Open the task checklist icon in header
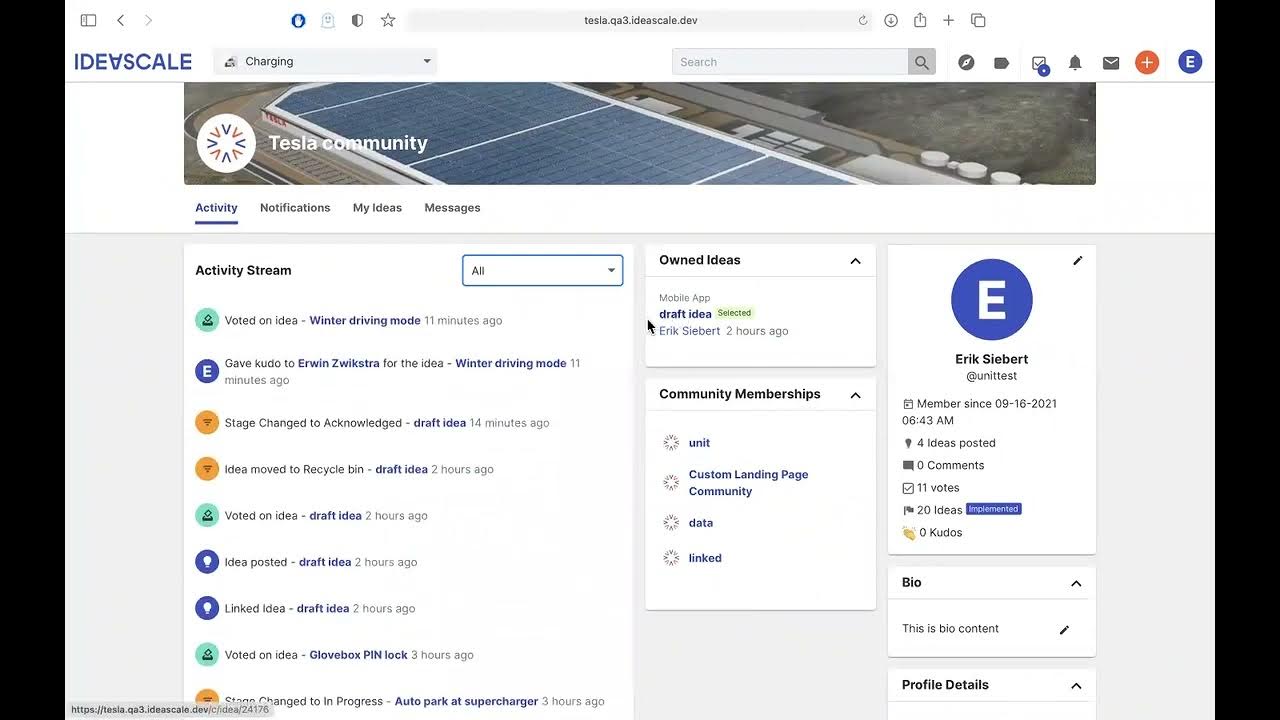The height and width of the screenshot is (720, 1280). click(1039, 63)
